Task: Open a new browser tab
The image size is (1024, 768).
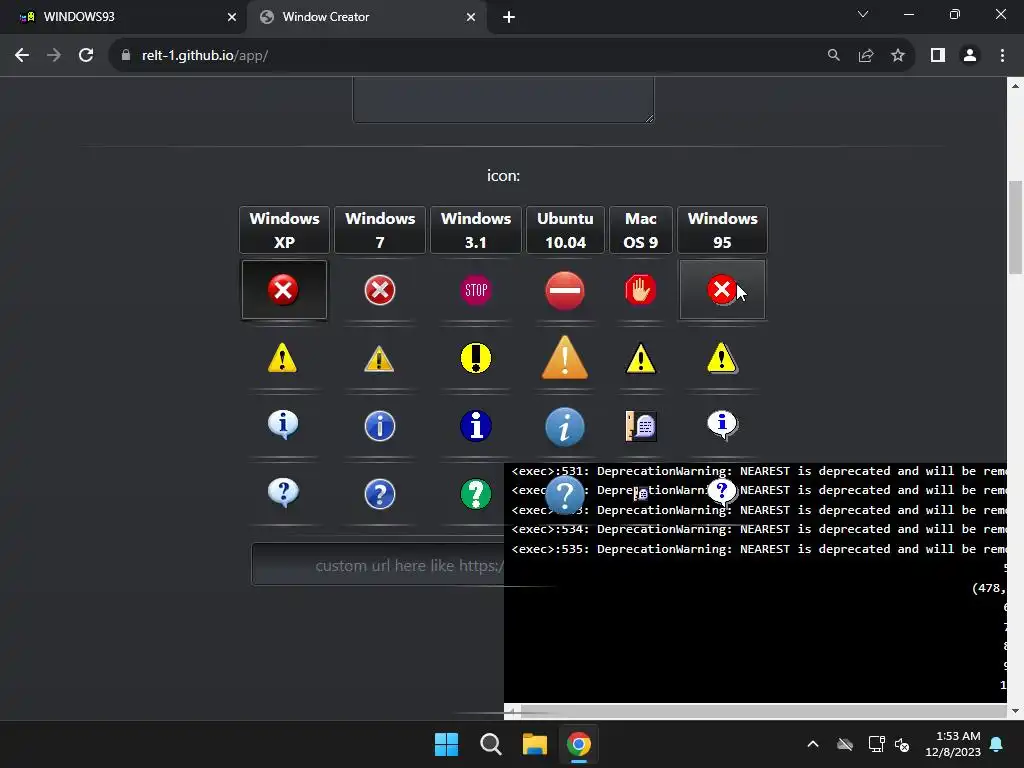Action: pyautogui.click(x=509, y=18)
